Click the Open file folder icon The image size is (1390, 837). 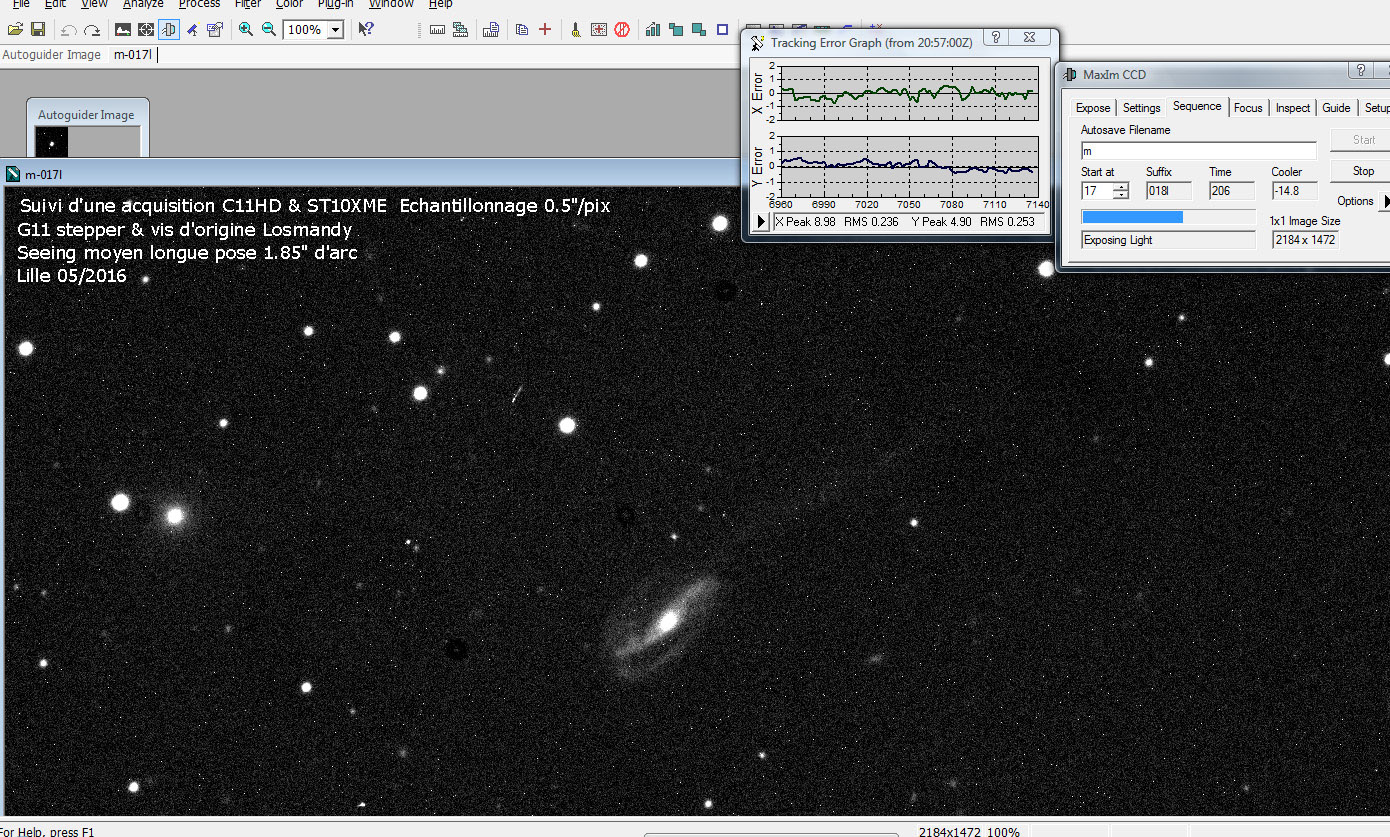pos(15,30)
